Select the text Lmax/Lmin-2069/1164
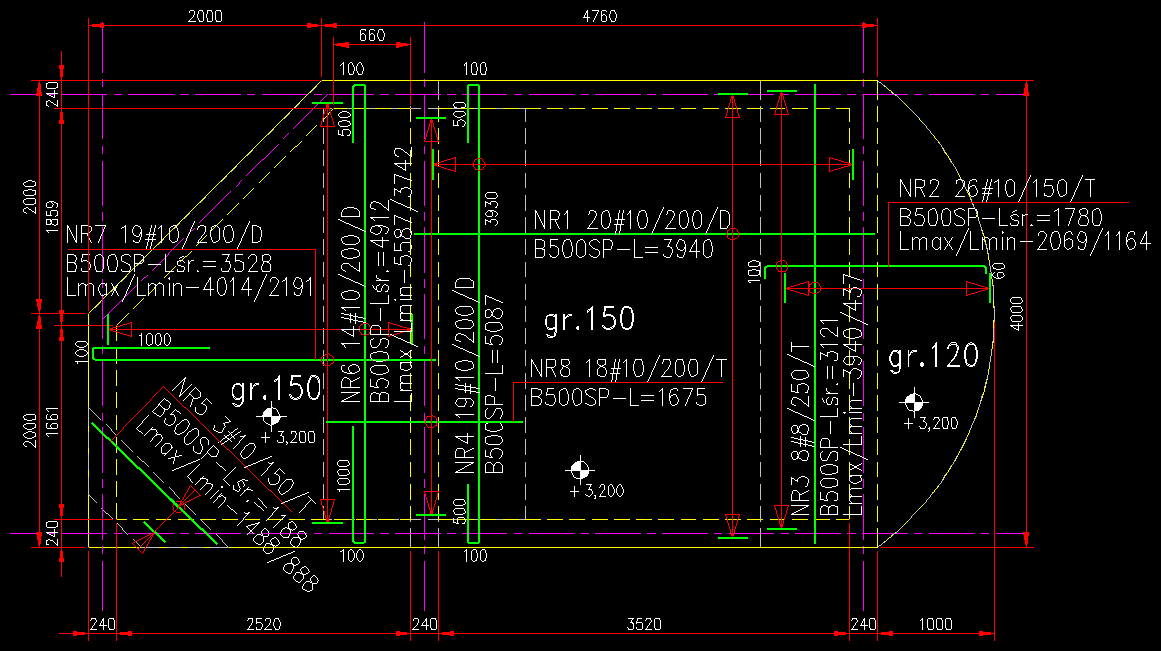This screenshot has width=1161, height=651. coord(1025,241)
